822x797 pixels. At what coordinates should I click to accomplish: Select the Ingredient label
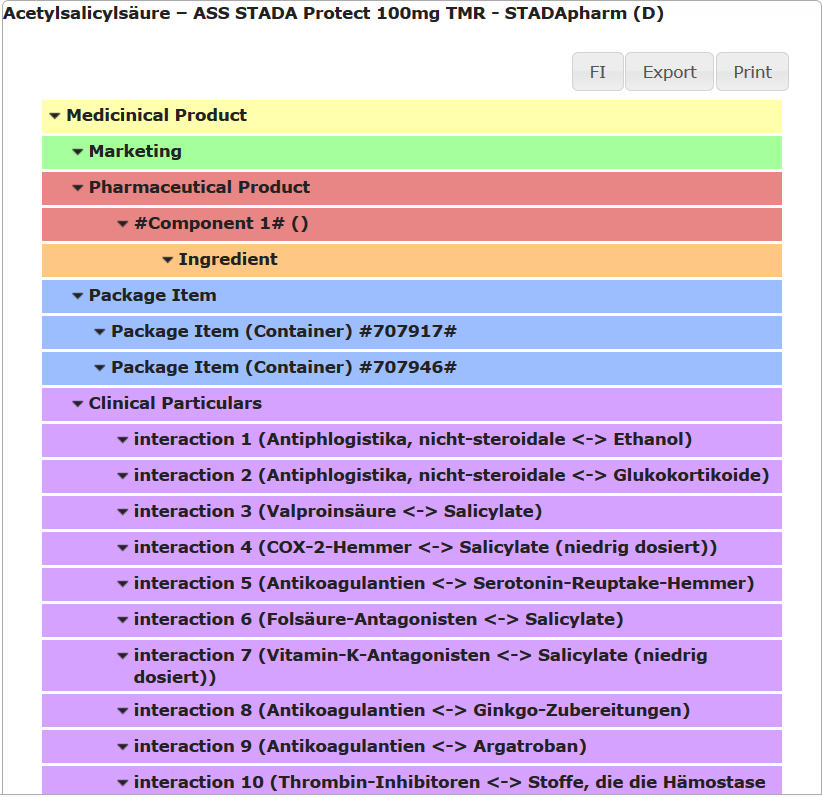tap(228, 259)
